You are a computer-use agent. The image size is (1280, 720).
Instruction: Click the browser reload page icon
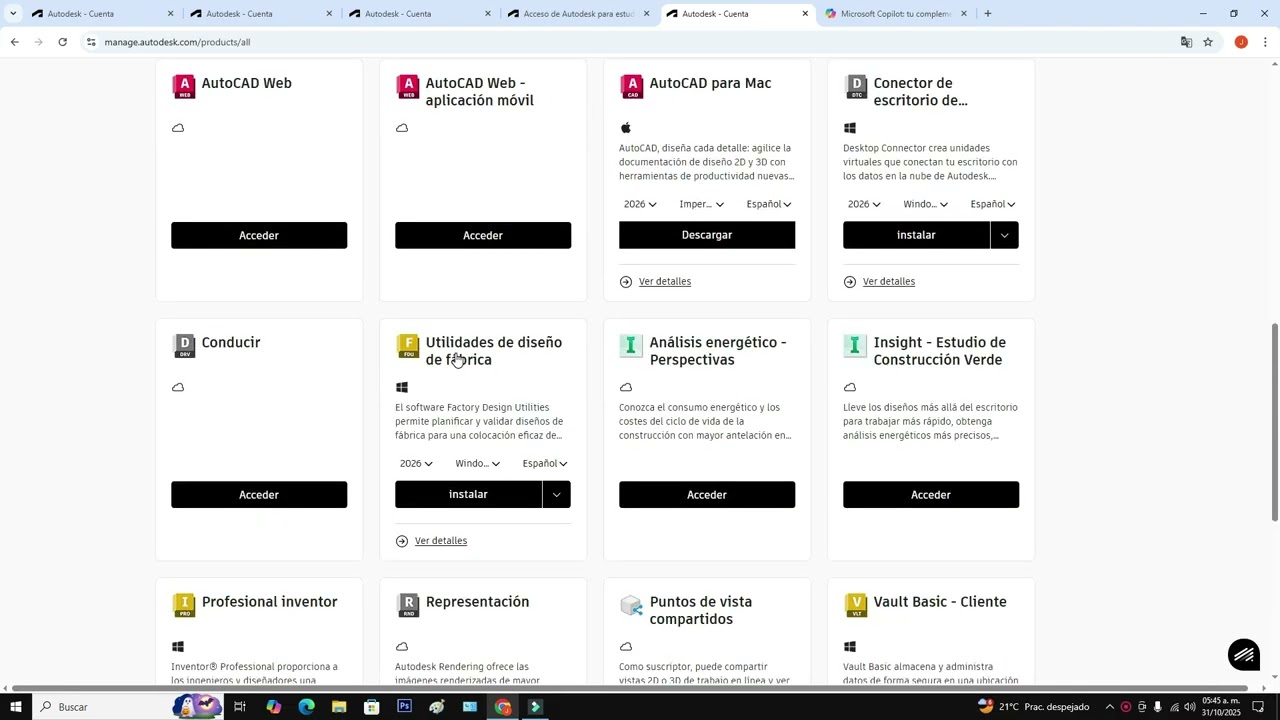(x=62, y=42)
